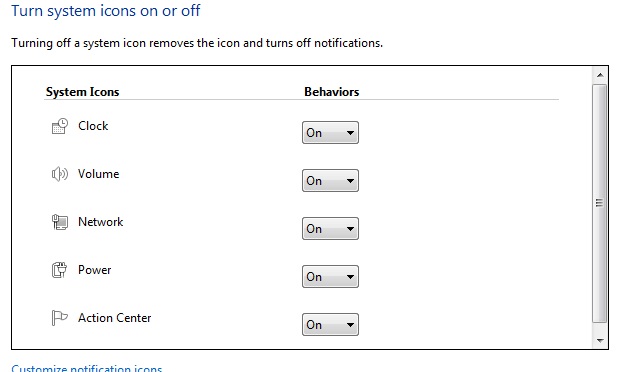
Task: Select the Volume label text
Action: point(99,174)
